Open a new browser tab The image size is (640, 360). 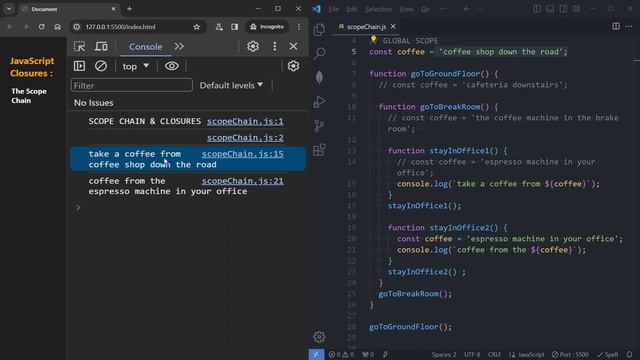coord(129,9)
